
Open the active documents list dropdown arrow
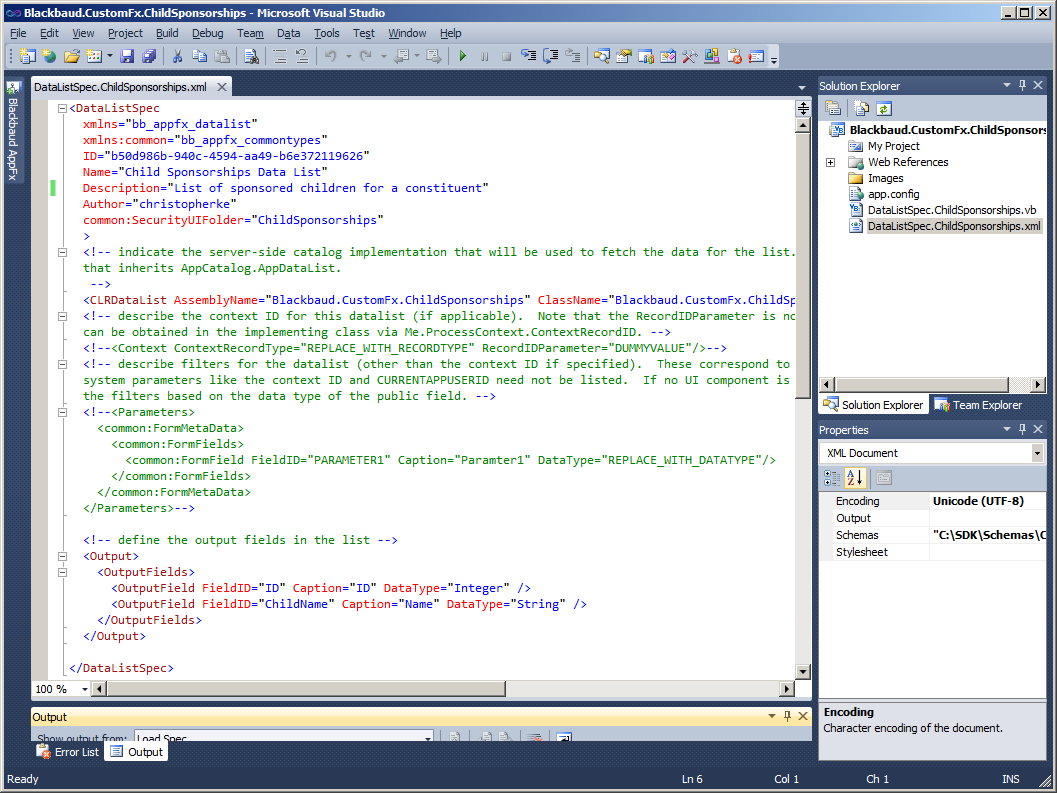(x=802, y=87)
